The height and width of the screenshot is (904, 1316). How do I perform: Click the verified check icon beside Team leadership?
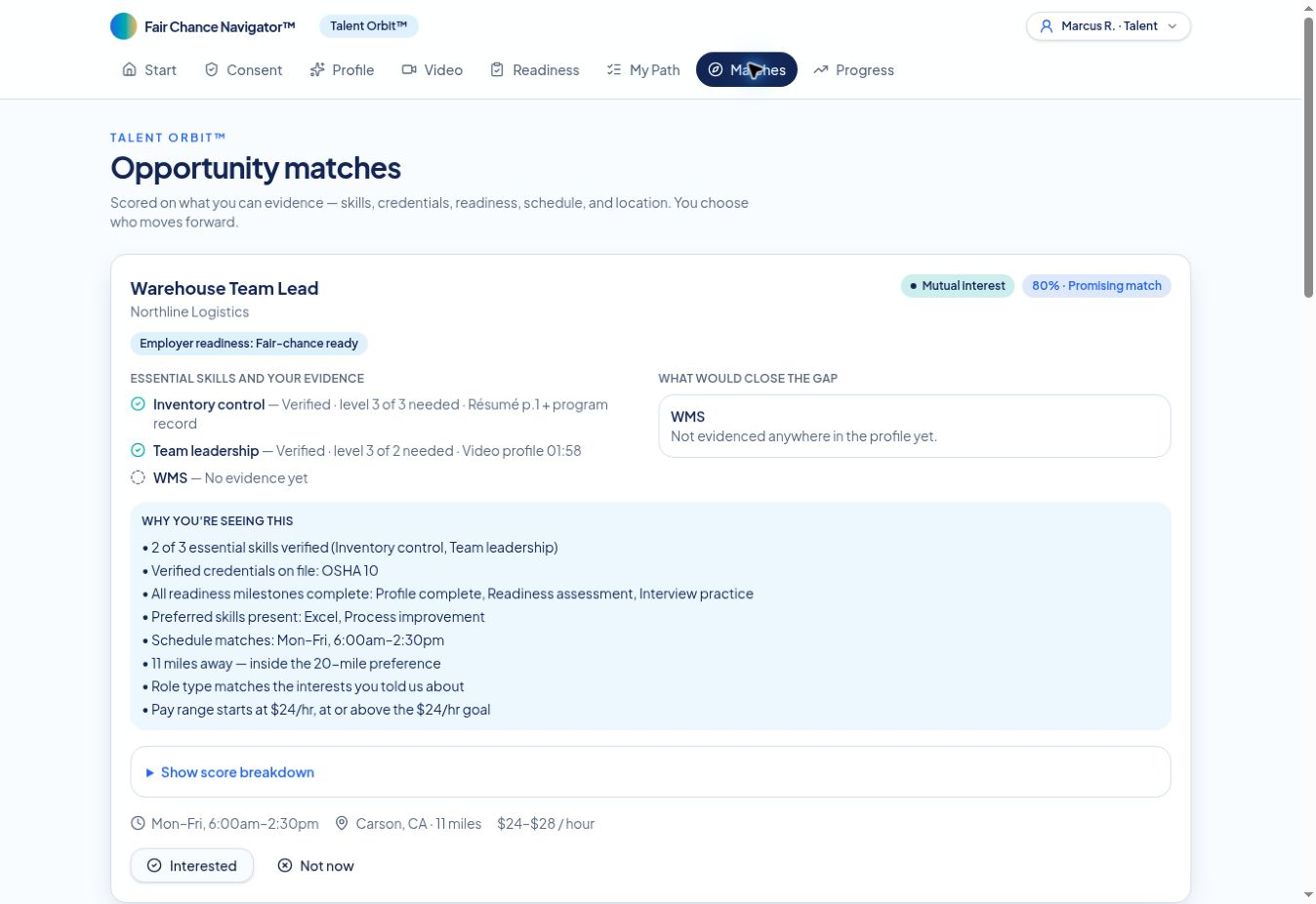[x=138, y=450]
